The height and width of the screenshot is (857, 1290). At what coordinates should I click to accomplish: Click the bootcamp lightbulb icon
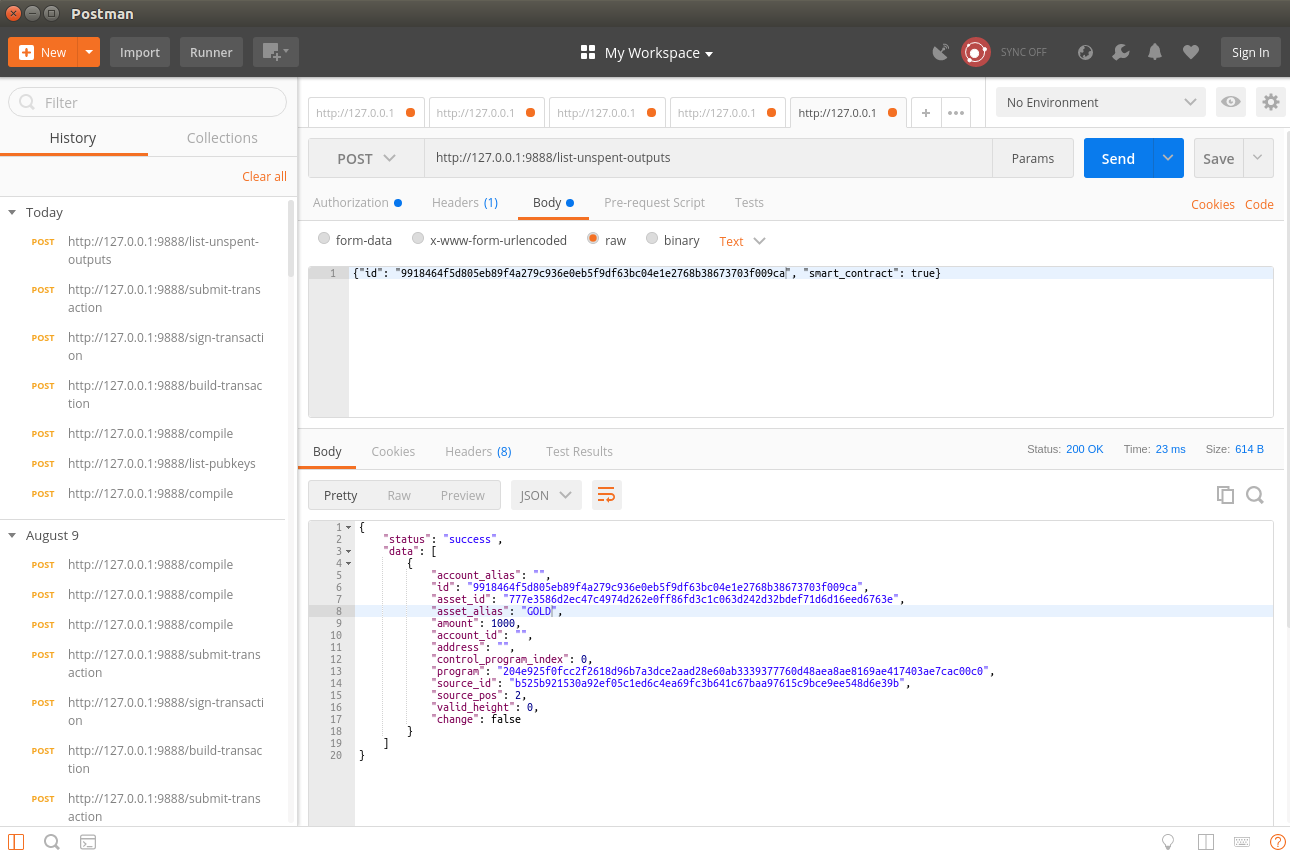pyautogui.click(x=1167, y=842)
